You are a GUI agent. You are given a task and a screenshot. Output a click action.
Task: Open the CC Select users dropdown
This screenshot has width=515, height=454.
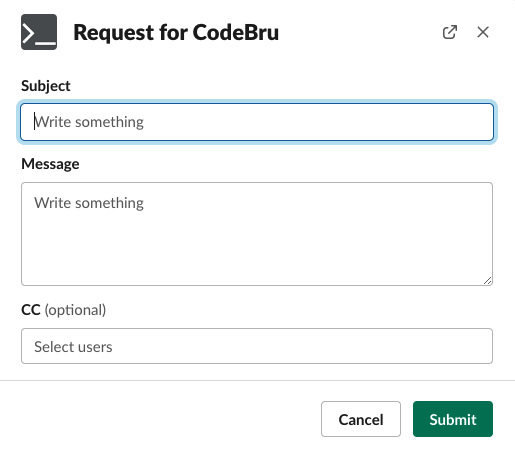257,346
